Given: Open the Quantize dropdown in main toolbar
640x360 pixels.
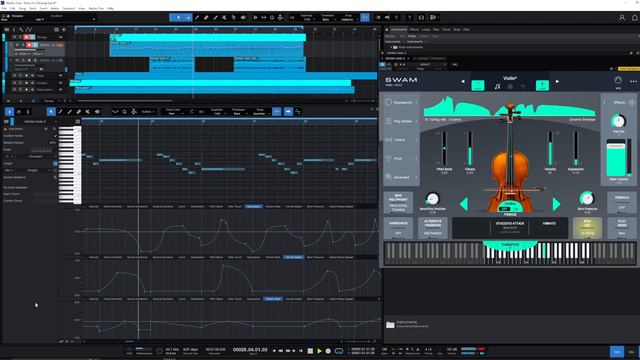Looking at the screenshot, I should click(307, 18).
